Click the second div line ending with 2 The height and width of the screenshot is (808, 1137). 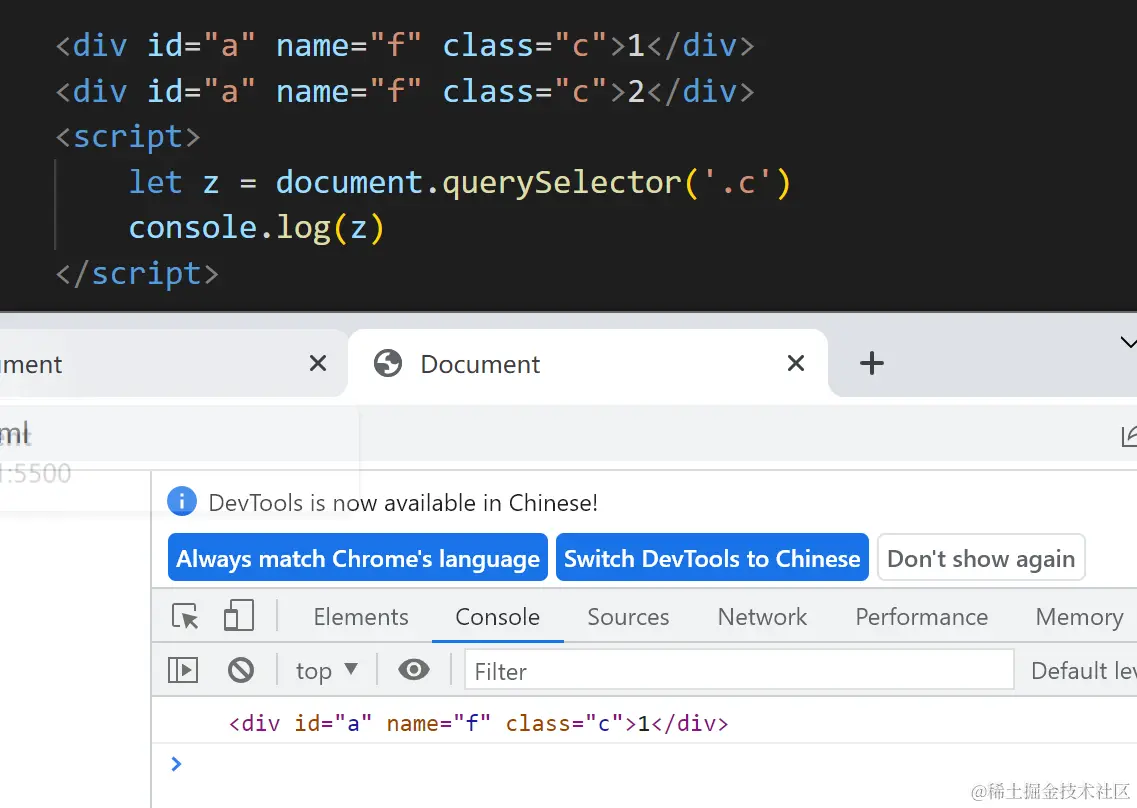(x=405, y=92)
